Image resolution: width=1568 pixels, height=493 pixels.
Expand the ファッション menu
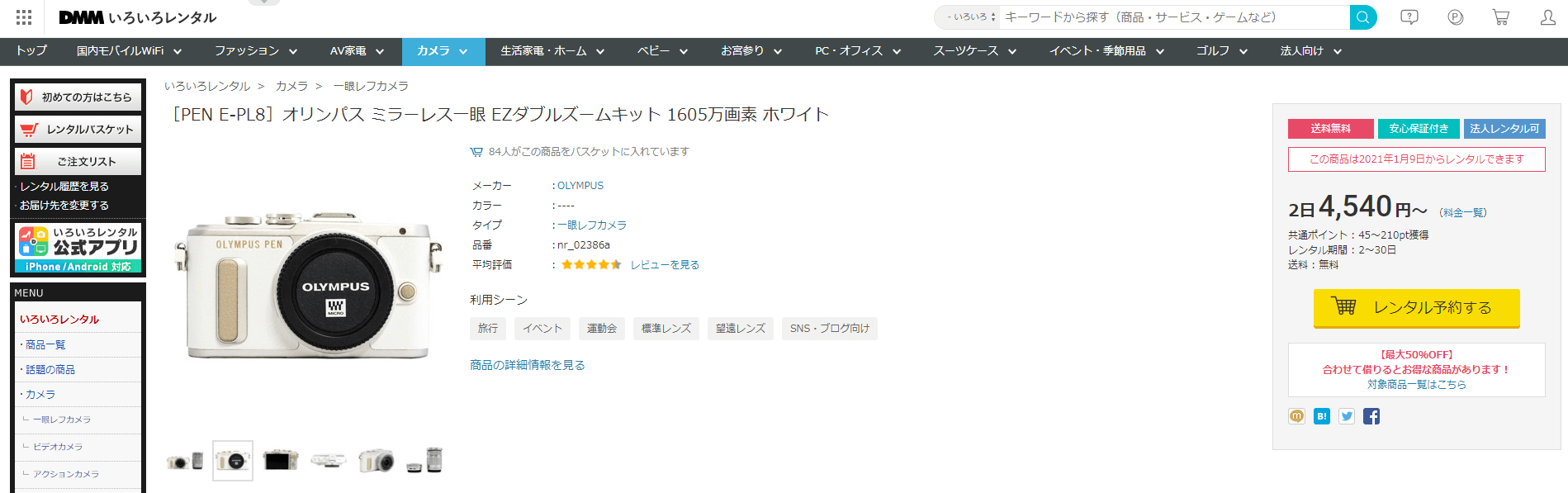tap(255, 51)
